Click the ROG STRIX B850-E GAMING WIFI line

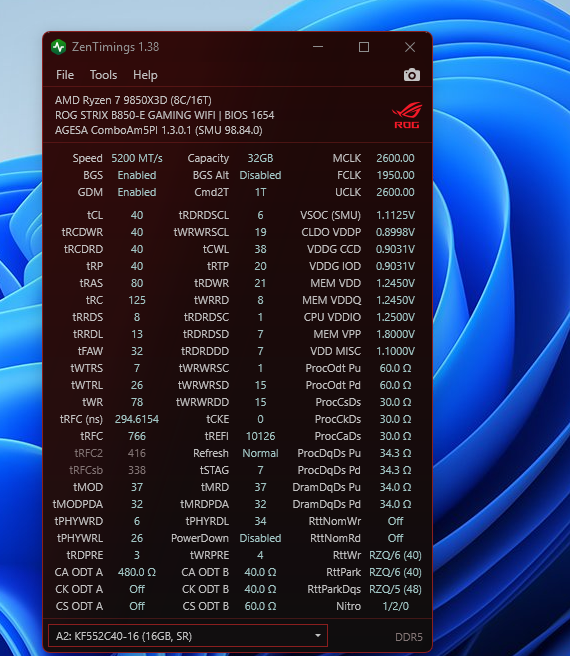tap(164, 115)
